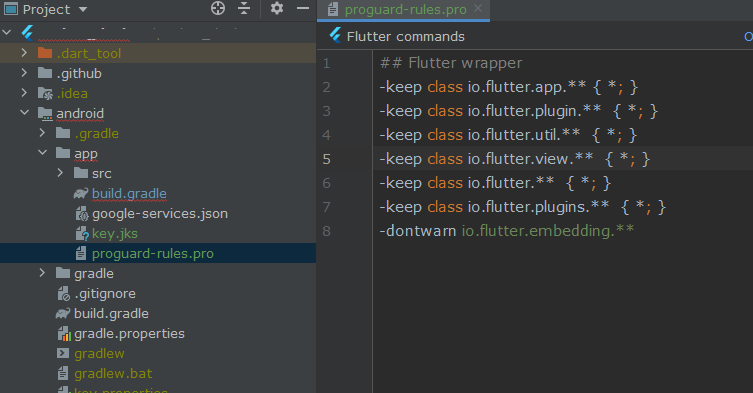Image resolution: width=753 pixels, height=393 pixels.
Task: Select the gradle folder row
Action: tap(158, 273)
